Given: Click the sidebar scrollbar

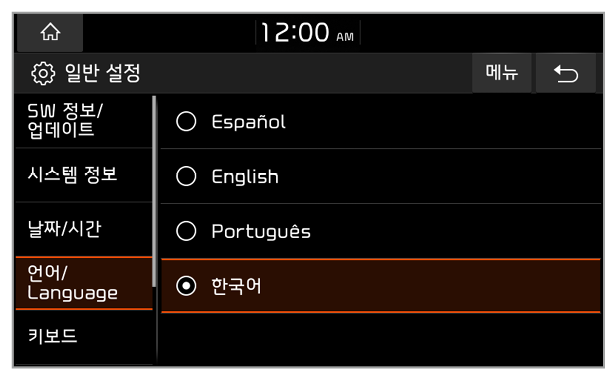Looking at the screenshot, I should 154,191.
